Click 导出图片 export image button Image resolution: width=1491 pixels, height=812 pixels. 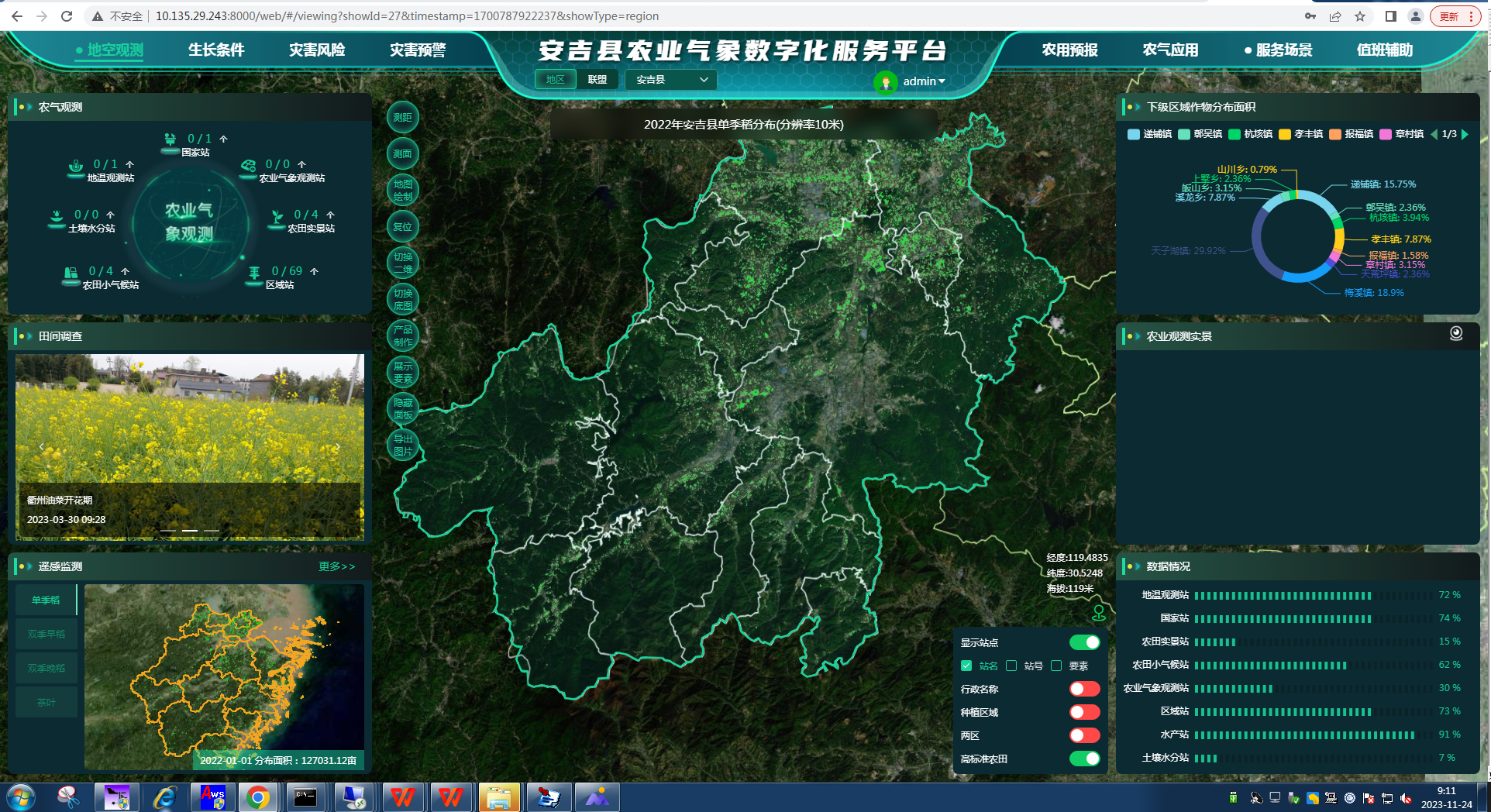coord(402,445)
